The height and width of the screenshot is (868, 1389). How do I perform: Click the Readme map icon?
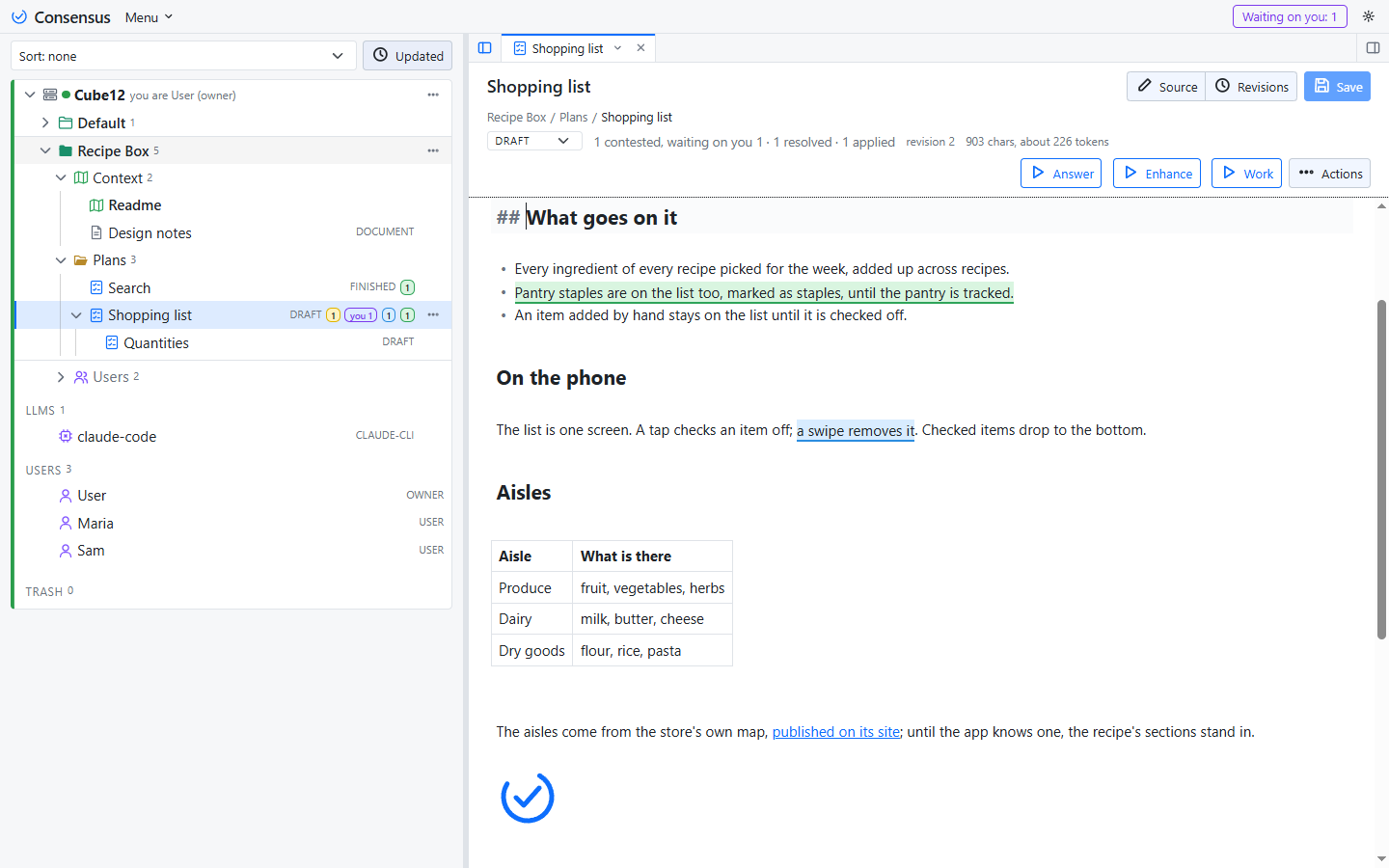click(x=96, y=205)
